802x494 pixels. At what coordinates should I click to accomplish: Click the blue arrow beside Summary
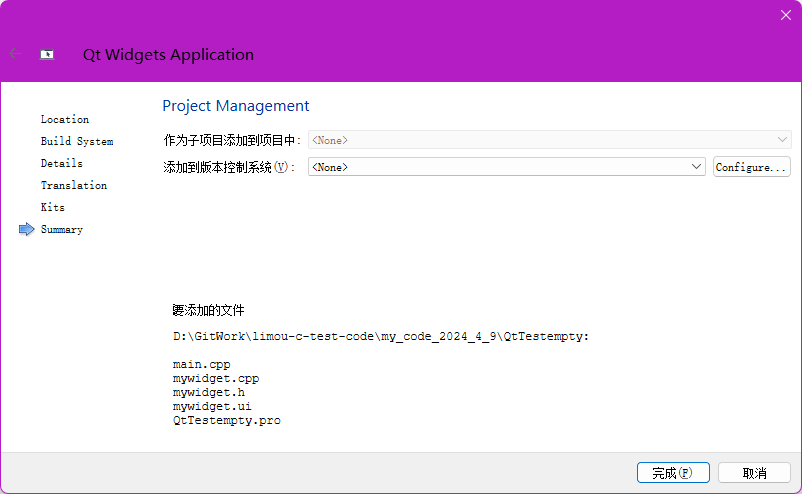27,230
